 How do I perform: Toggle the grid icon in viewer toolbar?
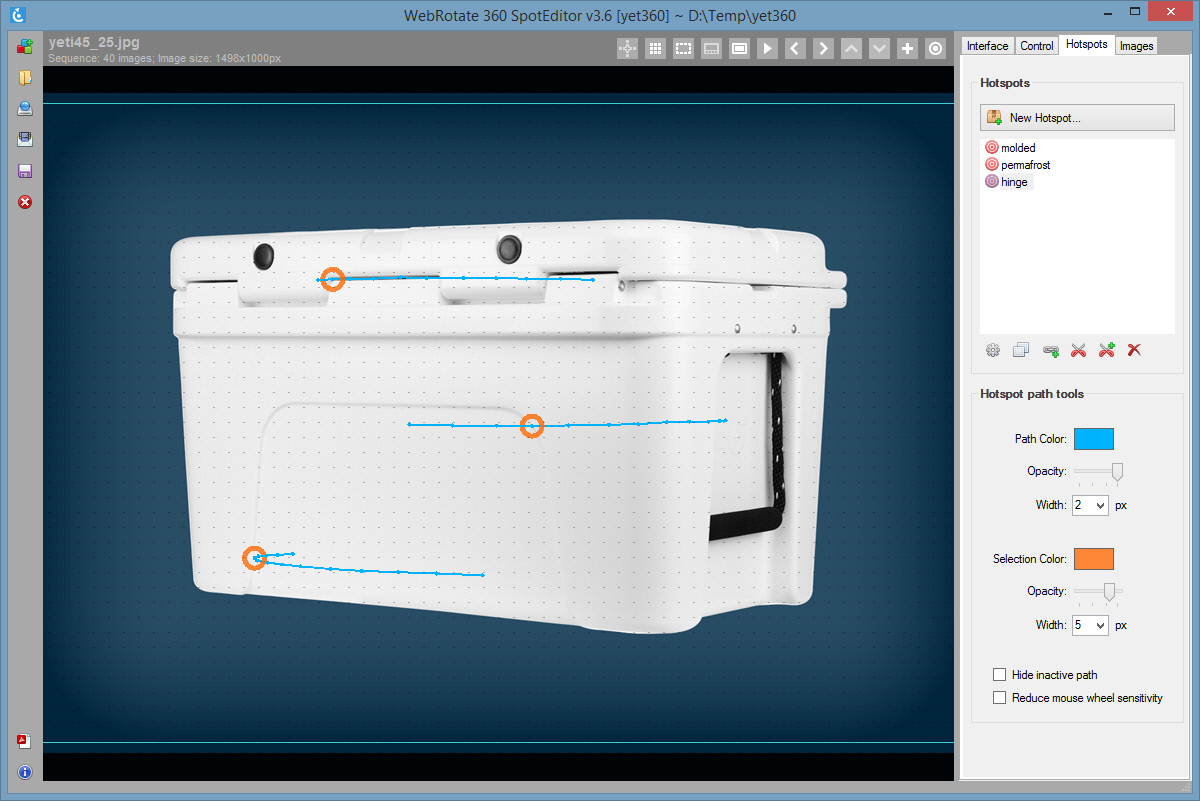pyautogui.click(x=655, y=48)
